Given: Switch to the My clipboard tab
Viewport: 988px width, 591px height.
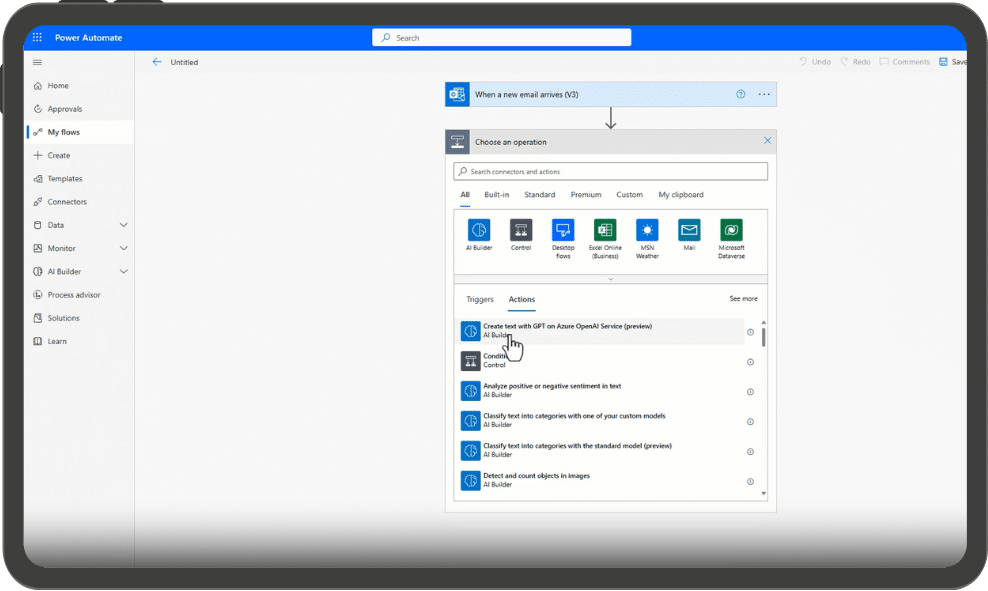Looking at the screenshot, I should (x=681, y=195).
